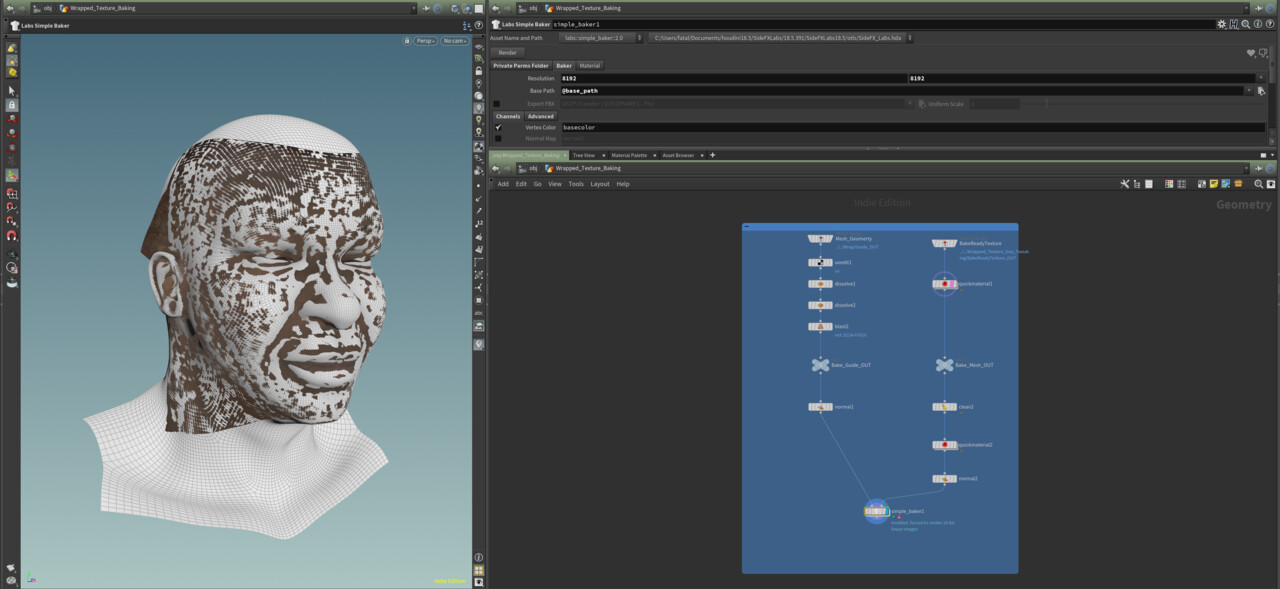Viewport: 1280px width, 589px height.
Task: Click the Base Path input field
Action: coord(905,91)
